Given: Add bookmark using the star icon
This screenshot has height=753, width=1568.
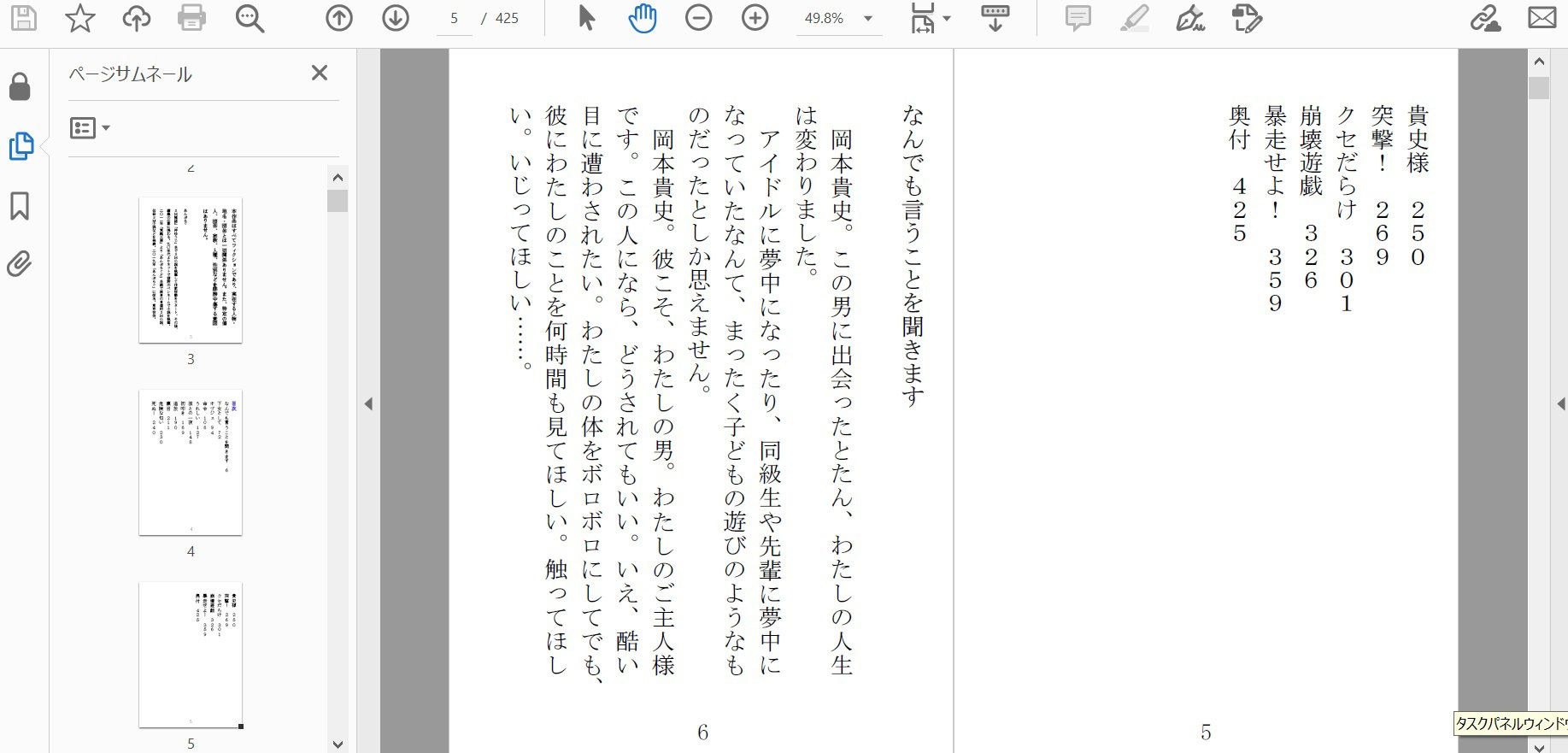Looking at the screenshot, I should 79,18.
